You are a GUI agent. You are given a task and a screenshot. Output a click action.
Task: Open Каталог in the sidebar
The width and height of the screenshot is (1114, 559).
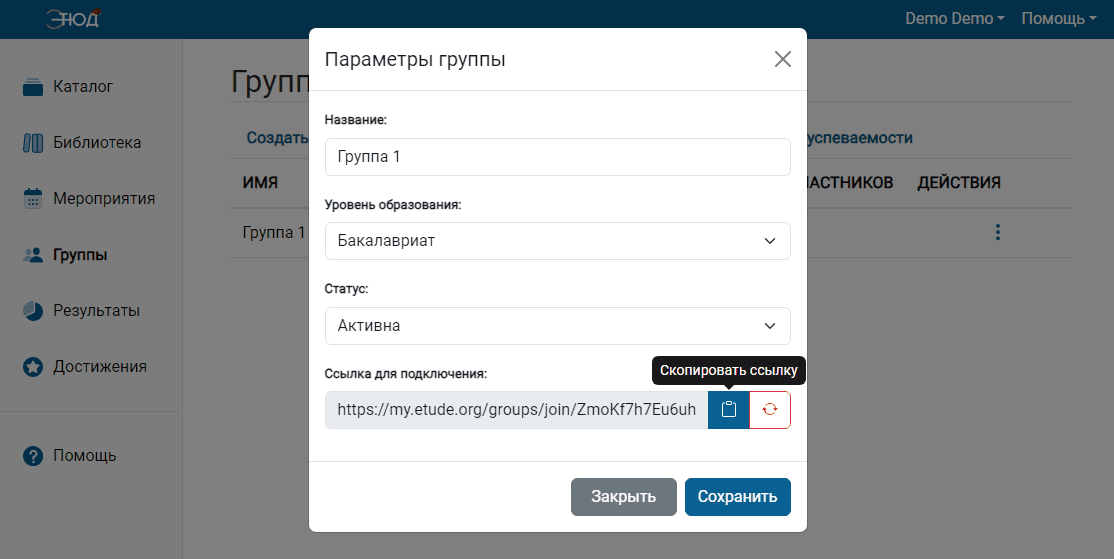click(x=83, y=87)
